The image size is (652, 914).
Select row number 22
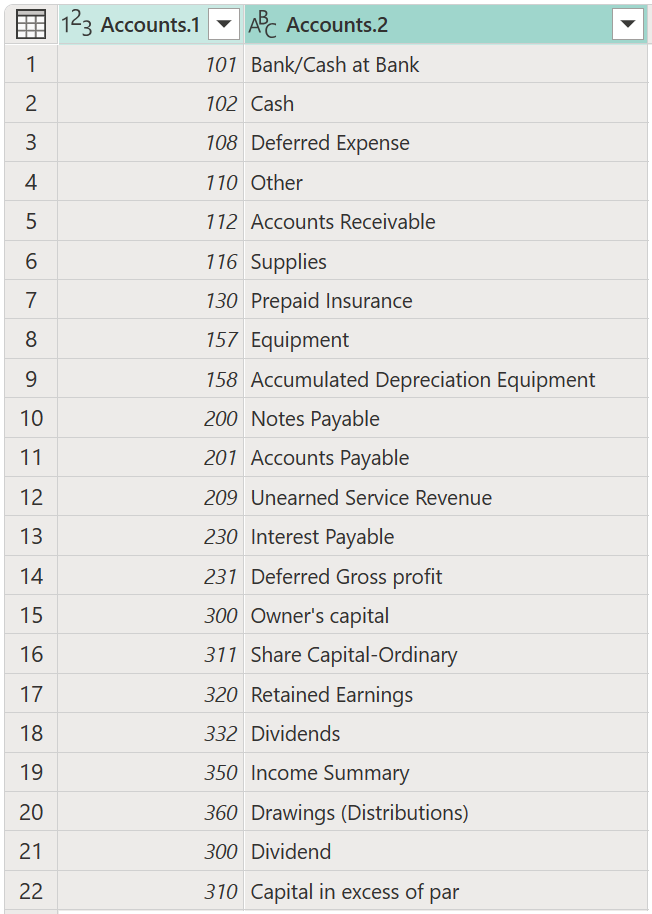tap(31, 891)
